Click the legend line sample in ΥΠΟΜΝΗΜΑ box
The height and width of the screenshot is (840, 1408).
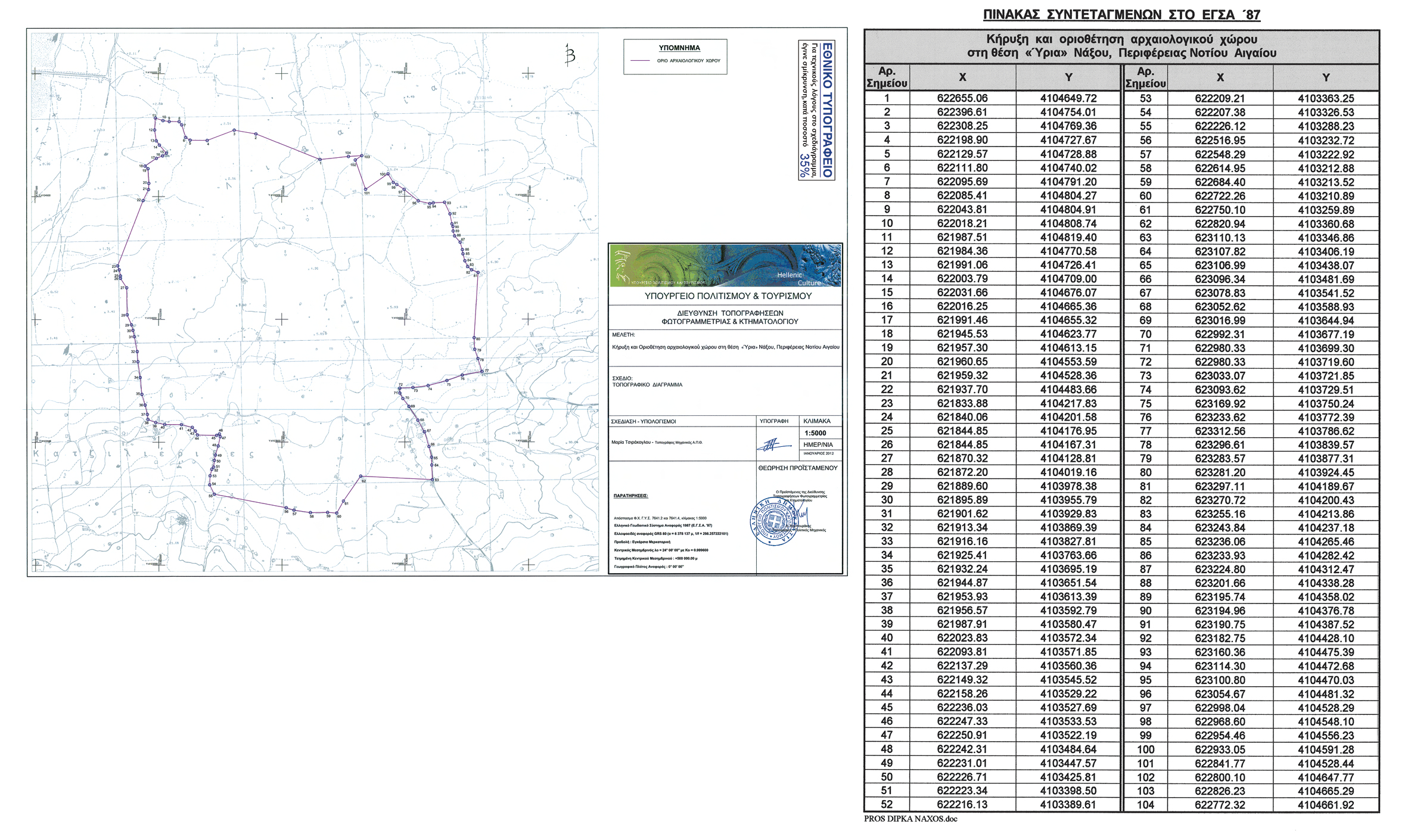[x=640, y=61]
